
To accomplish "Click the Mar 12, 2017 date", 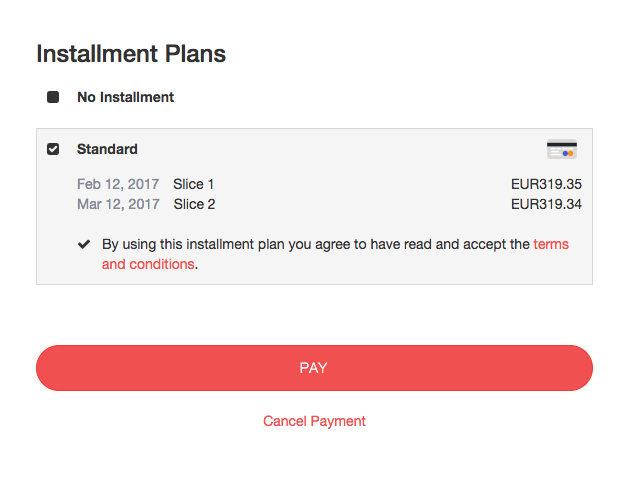I will 118,204.
